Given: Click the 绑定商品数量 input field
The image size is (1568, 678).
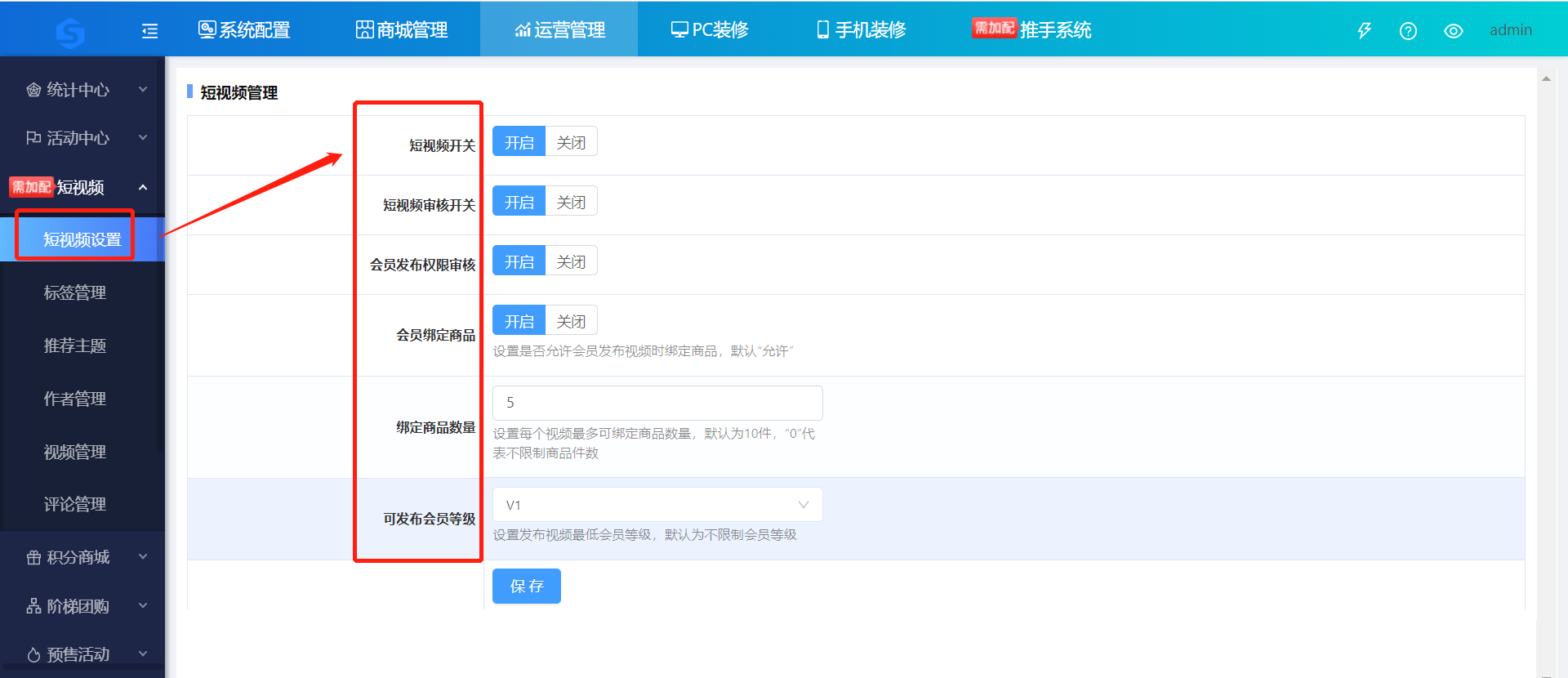Looking at the screenshot, I should 657,403.
